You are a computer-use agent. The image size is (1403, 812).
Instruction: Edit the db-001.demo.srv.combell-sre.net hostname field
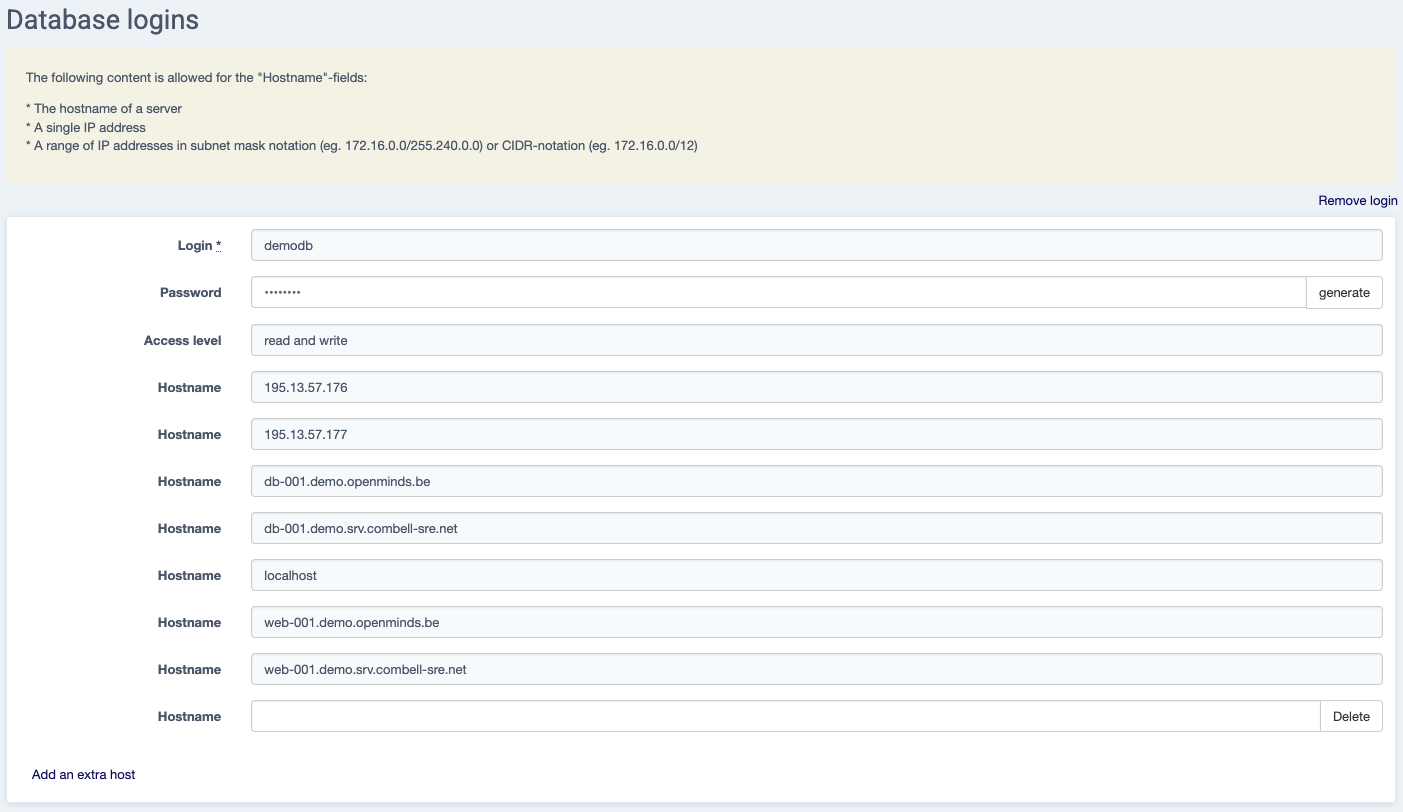click(x=816, y=528)
